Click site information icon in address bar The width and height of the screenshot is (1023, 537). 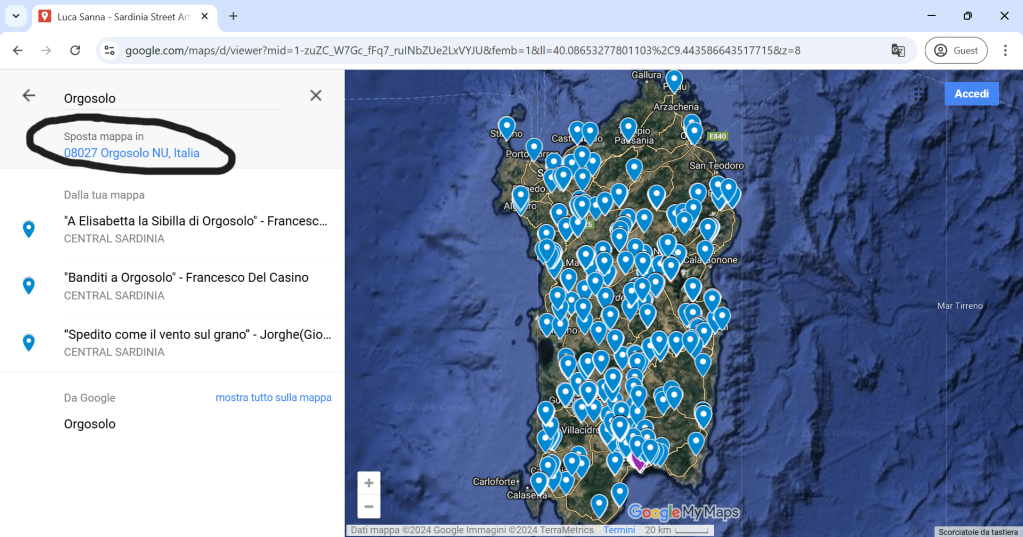point(110,50)
